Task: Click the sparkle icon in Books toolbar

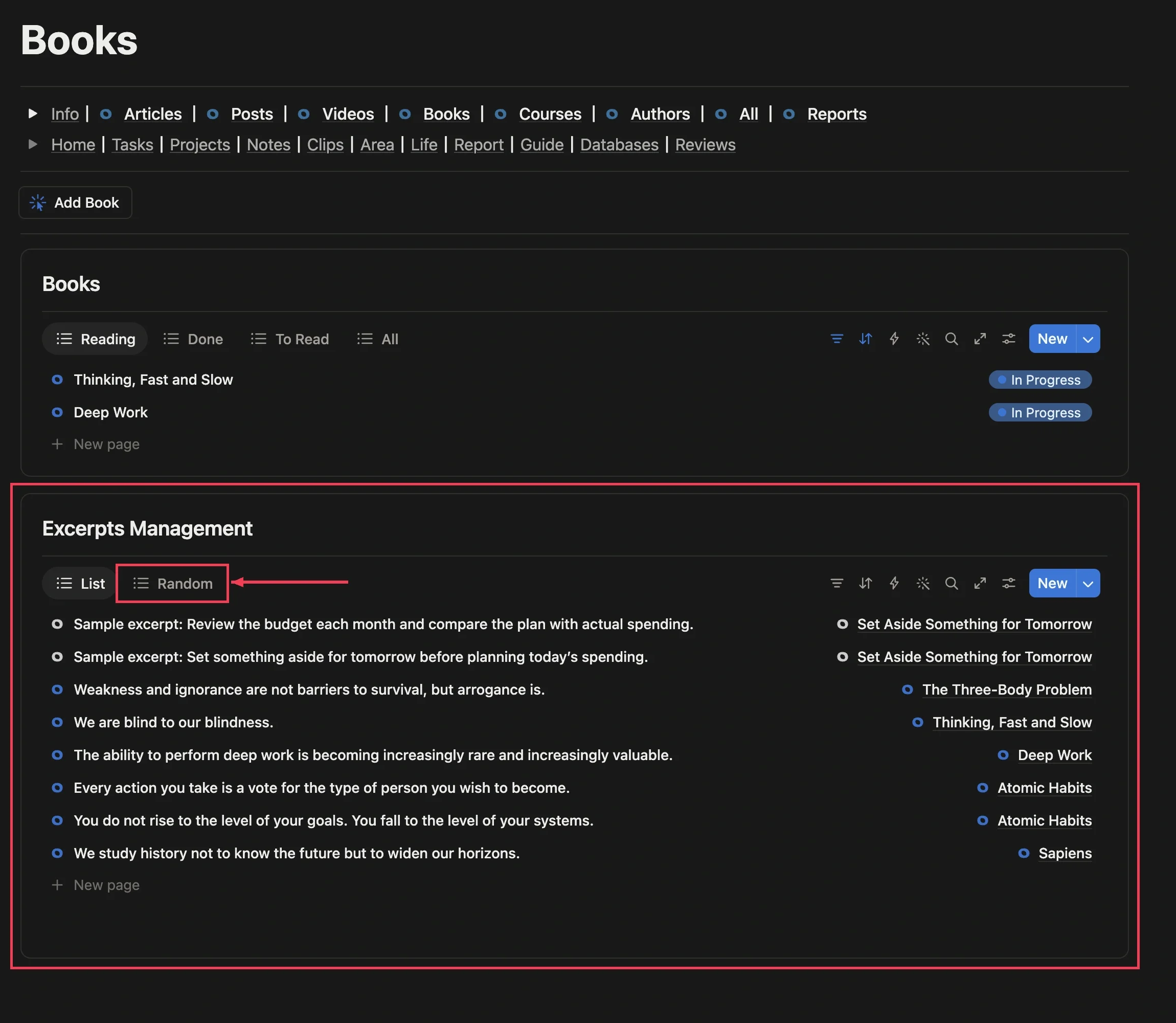Action: [x=923, y=339]
